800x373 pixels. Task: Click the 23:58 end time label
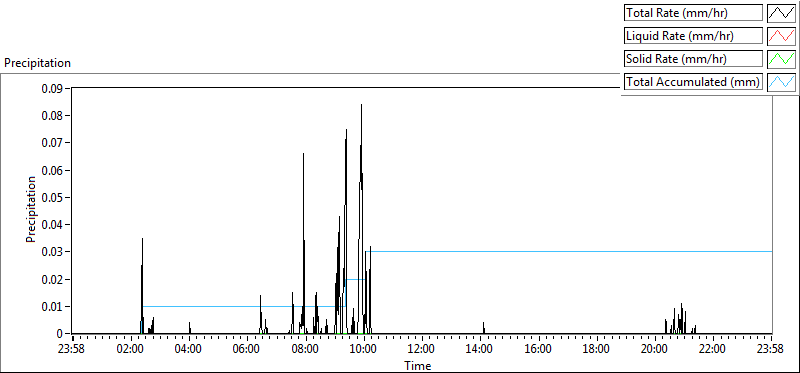[771, 349]
